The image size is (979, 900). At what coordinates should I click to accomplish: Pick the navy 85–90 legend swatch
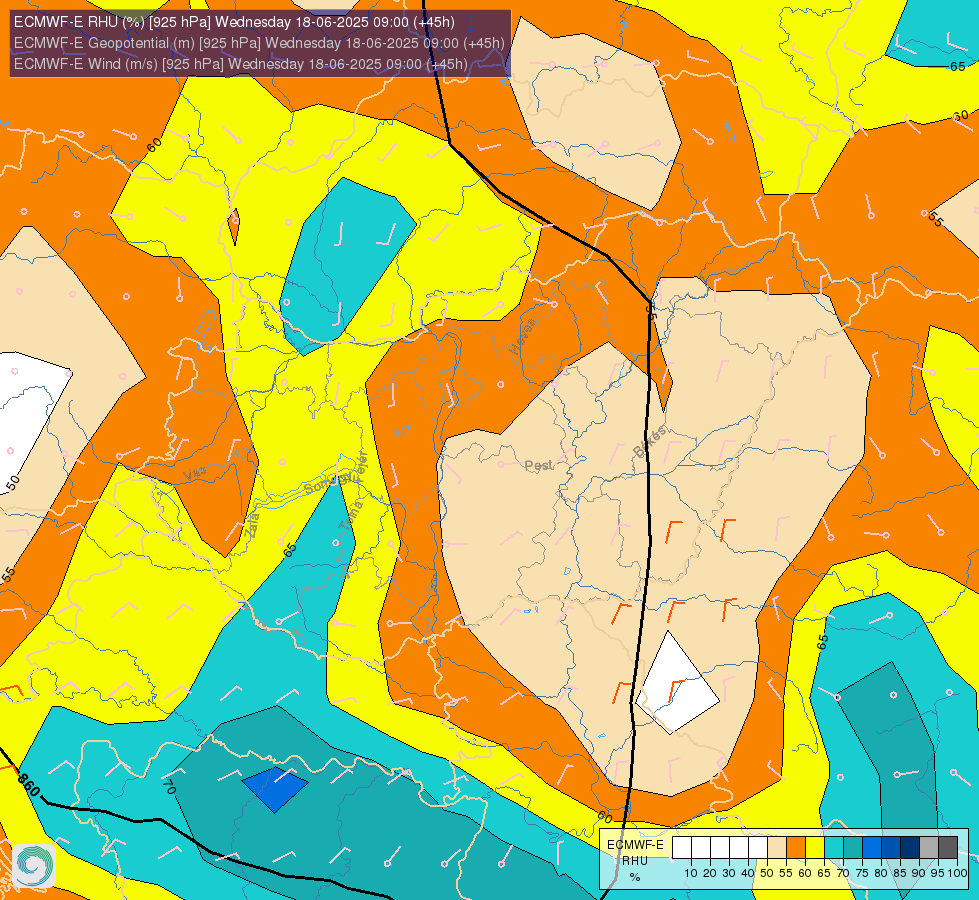910,847
